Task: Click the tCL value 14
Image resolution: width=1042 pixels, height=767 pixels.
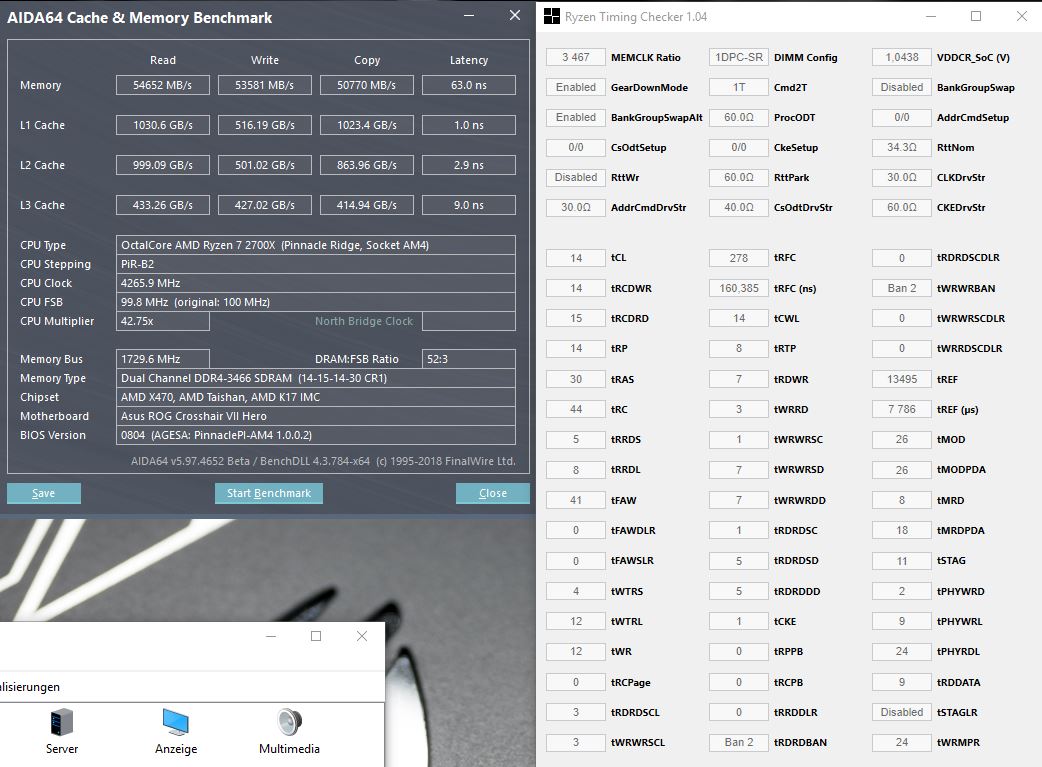Action: pyautogui.click(x=575, y=258)
